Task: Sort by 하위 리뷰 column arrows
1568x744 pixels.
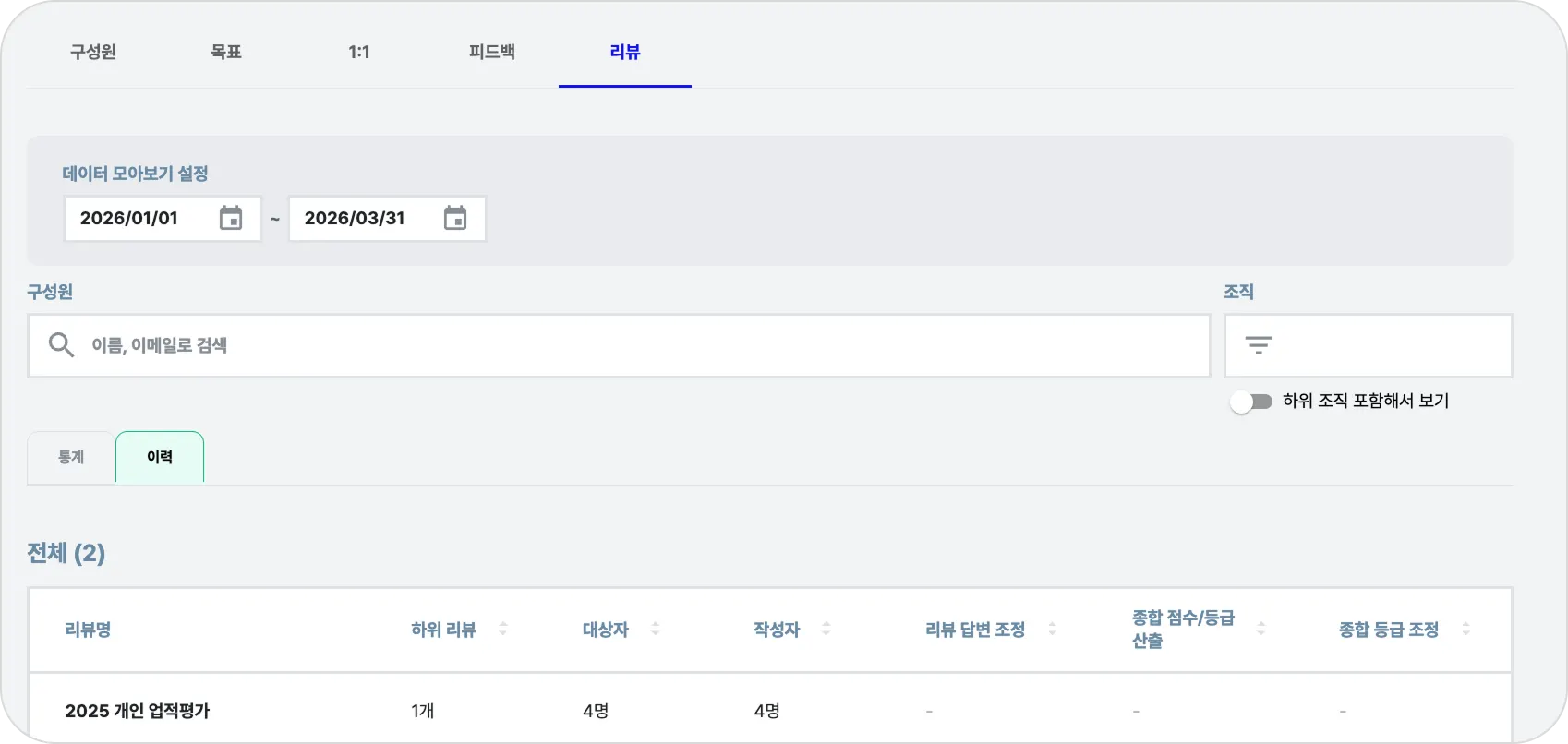Action: [x=503, y=629]
